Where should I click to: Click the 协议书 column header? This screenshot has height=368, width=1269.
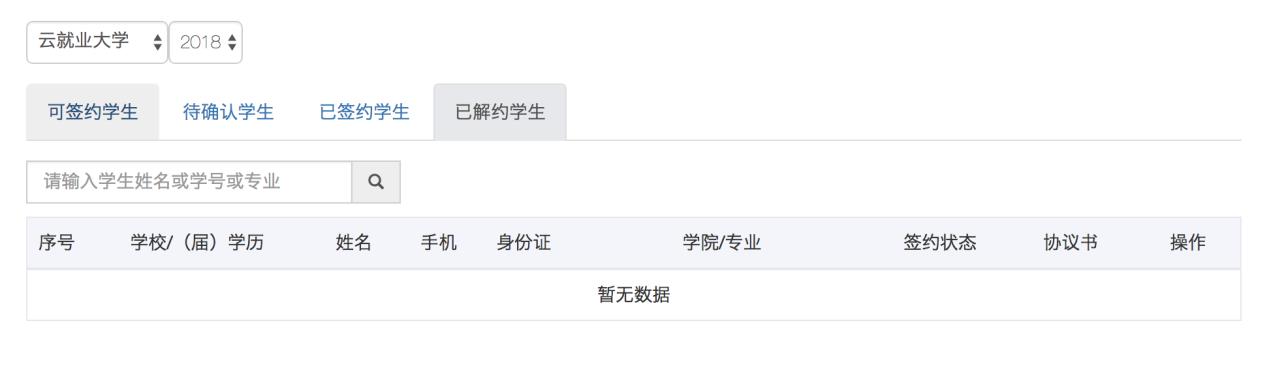click(1070, 243)
